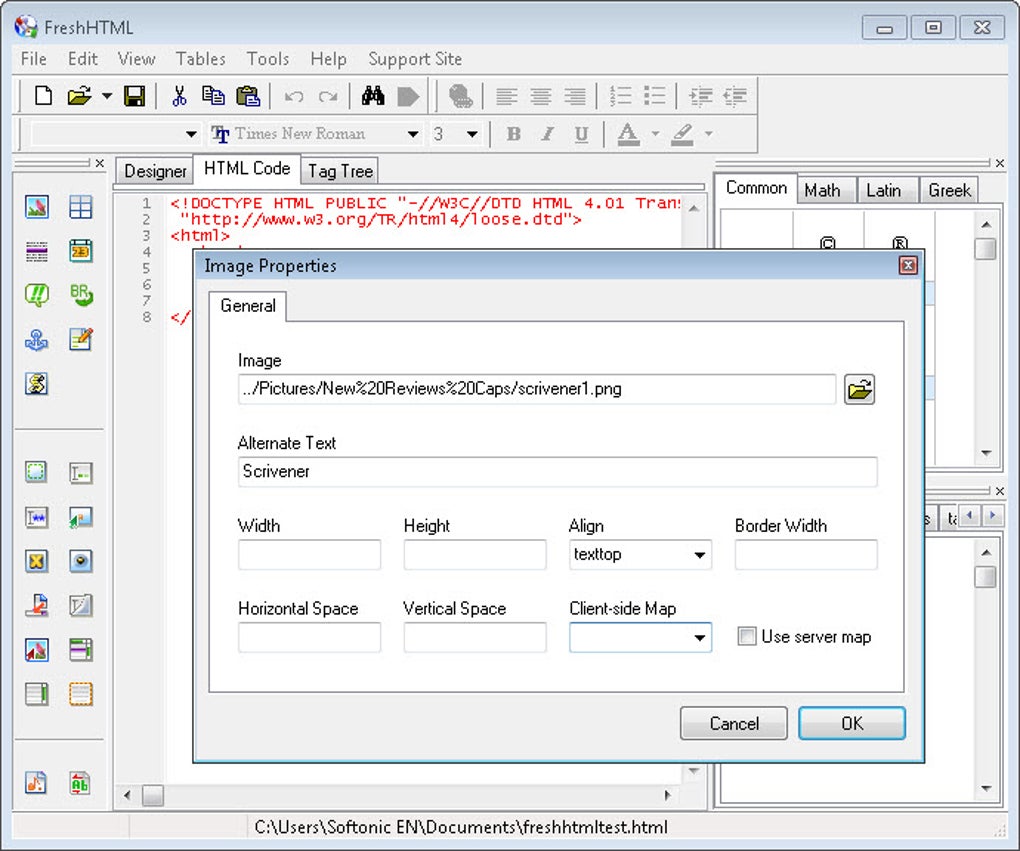The height and width of the screenshot is (851, 1020).
Task: Open the Support Site menu
Action: [x=415, y=59]
